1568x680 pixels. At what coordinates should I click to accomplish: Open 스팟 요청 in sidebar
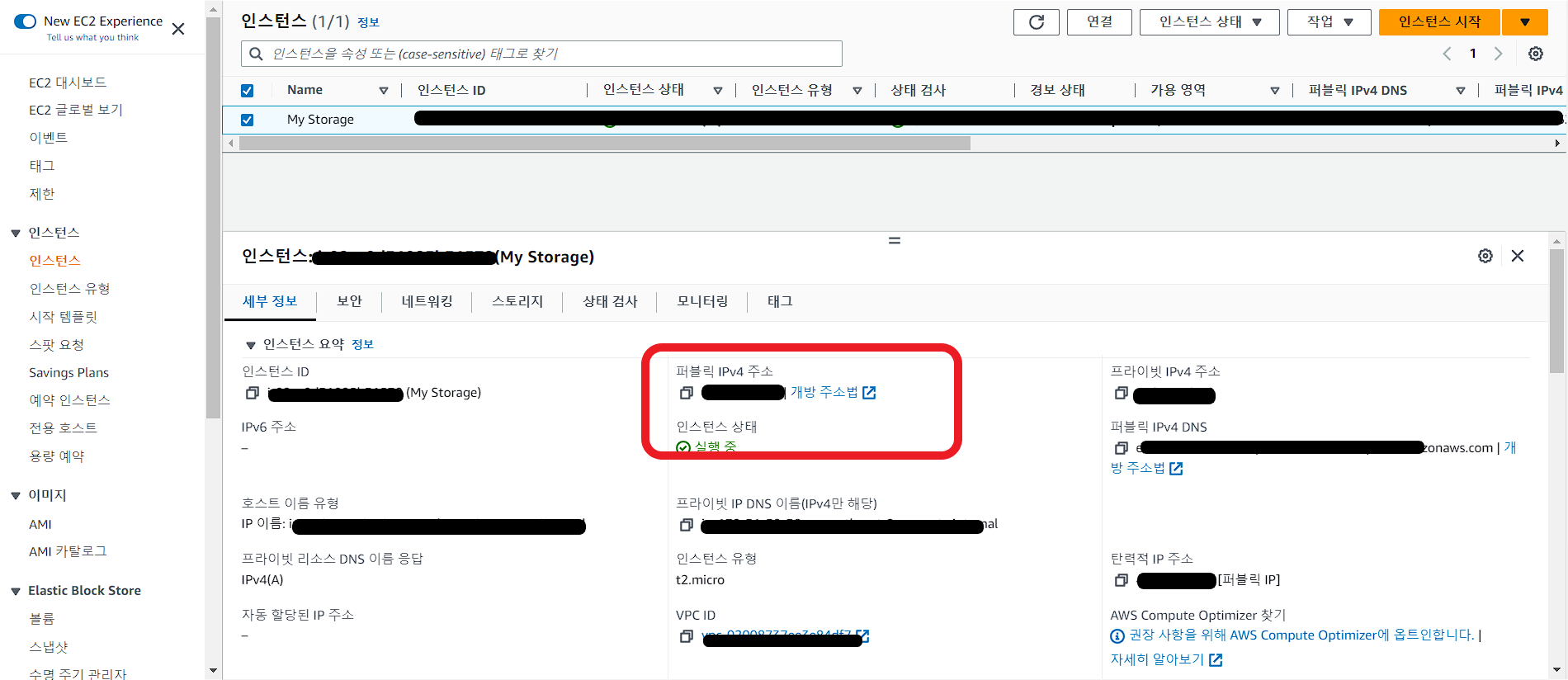point(57,345)
